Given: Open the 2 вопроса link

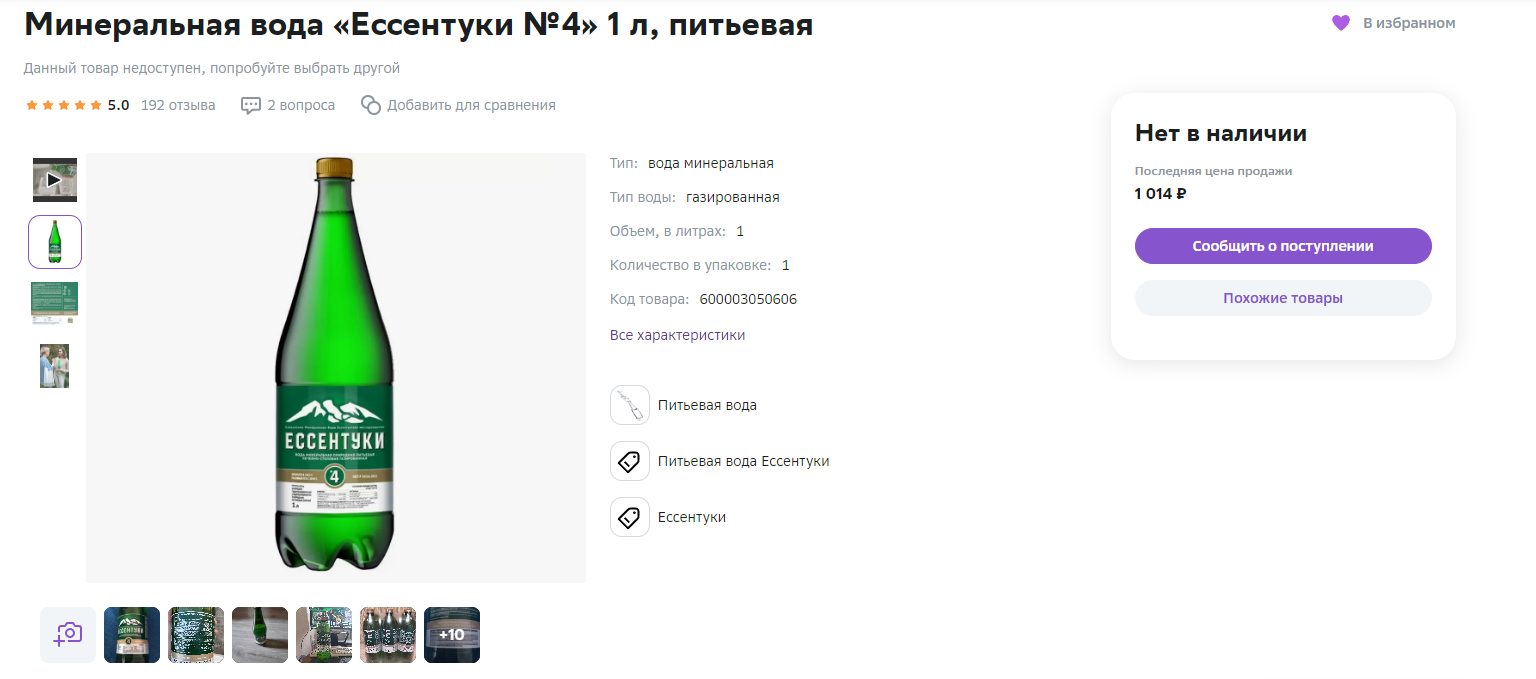Looking at the screenshot, I should 301,105.
